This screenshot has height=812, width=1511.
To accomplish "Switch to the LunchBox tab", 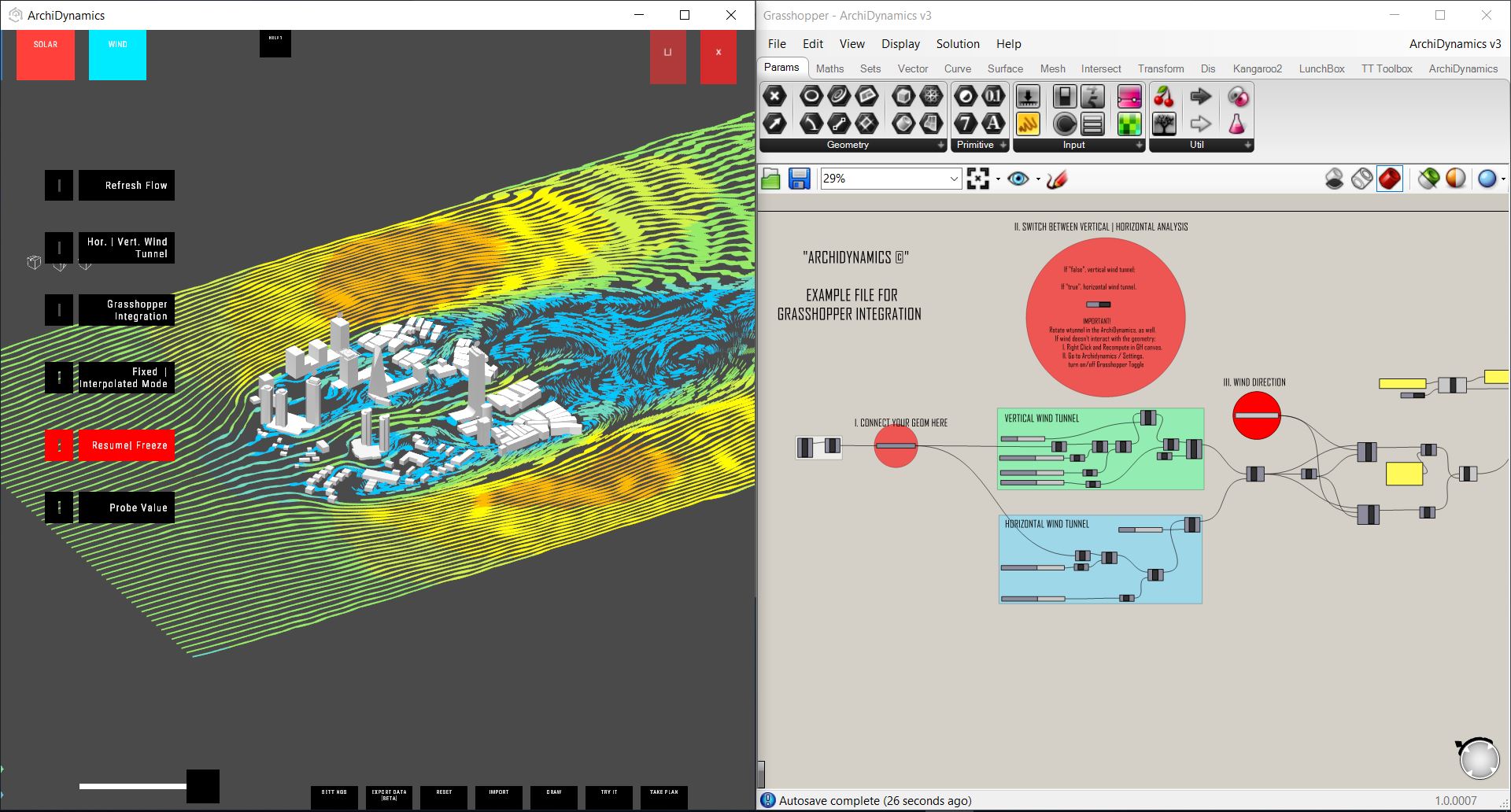I will point(1321,68).
